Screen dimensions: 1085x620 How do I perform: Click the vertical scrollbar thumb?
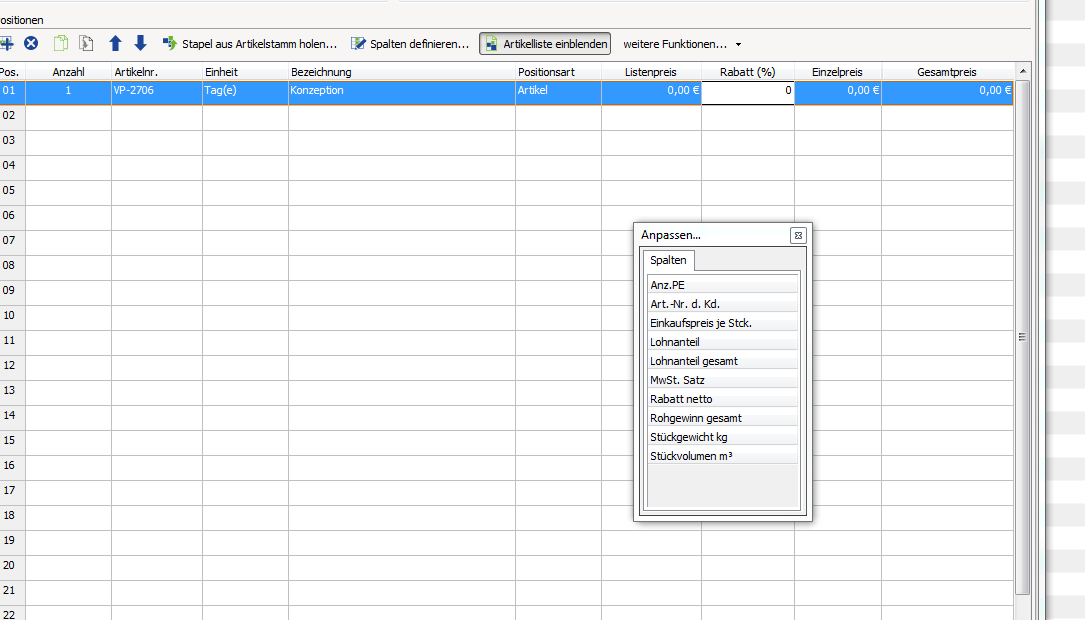coord(1022,337)
